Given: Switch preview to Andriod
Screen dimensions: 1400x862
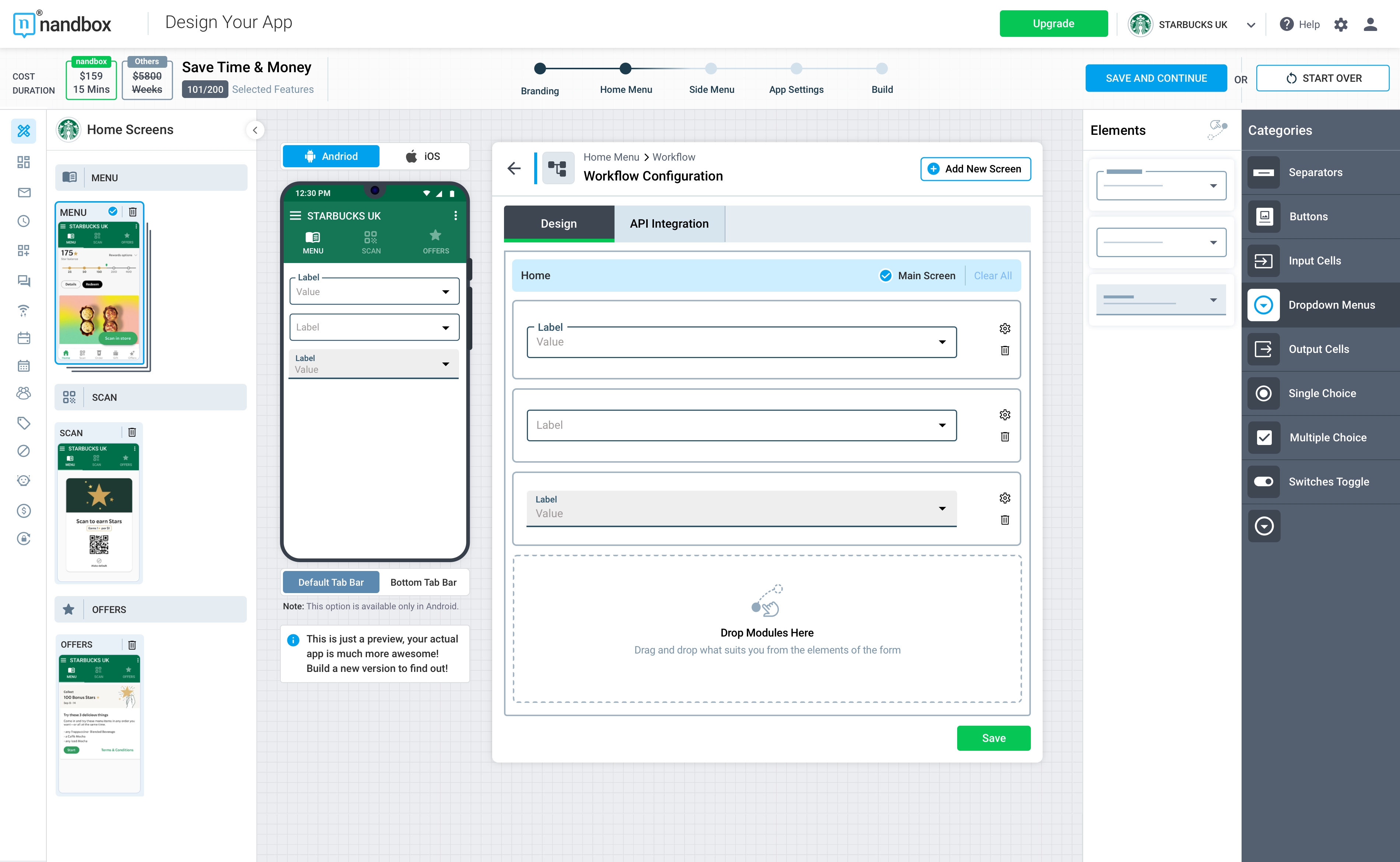Looking at the screenshot, I should [x=331, y=156].
